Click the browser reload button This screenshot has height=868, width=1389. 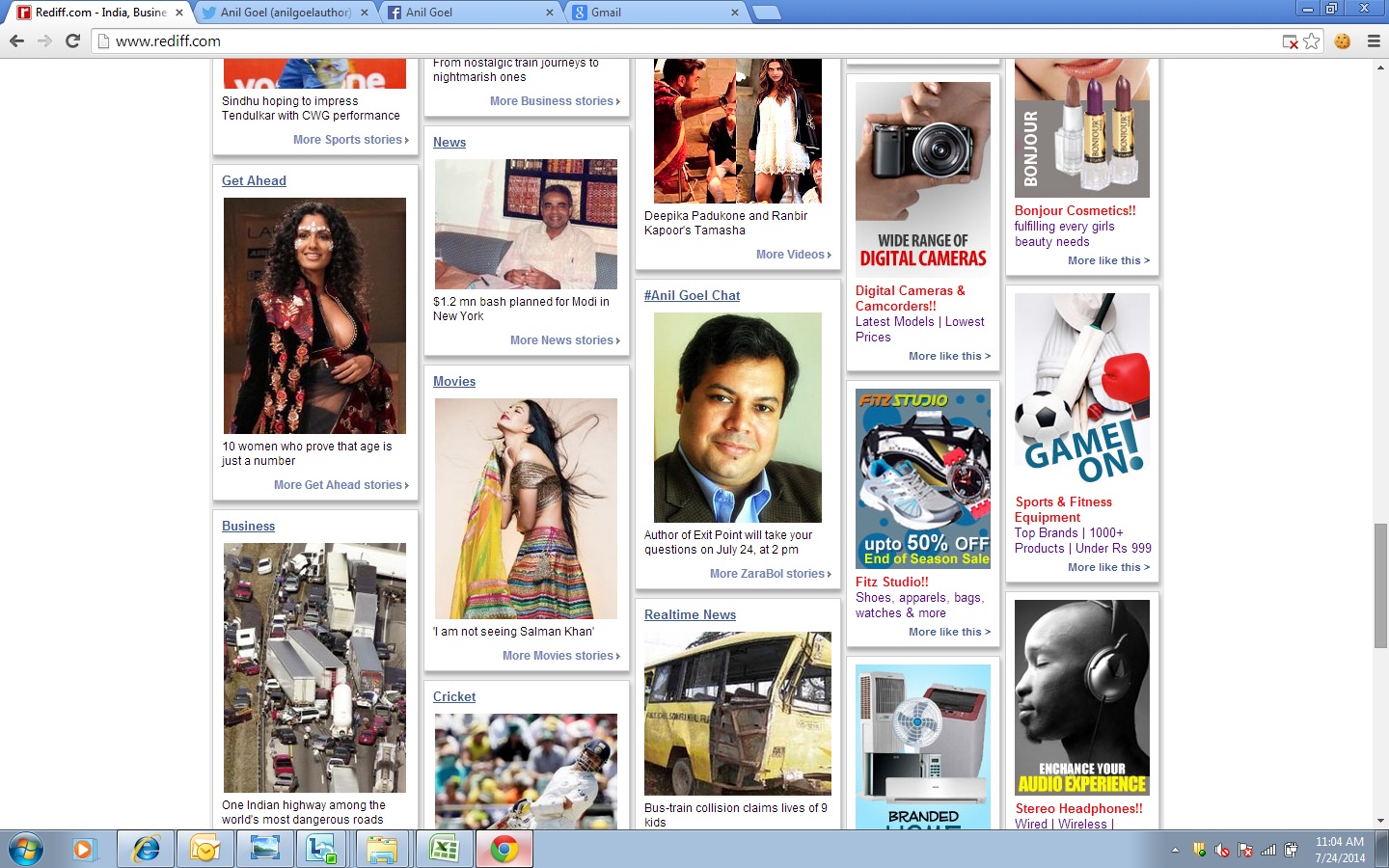72,41
